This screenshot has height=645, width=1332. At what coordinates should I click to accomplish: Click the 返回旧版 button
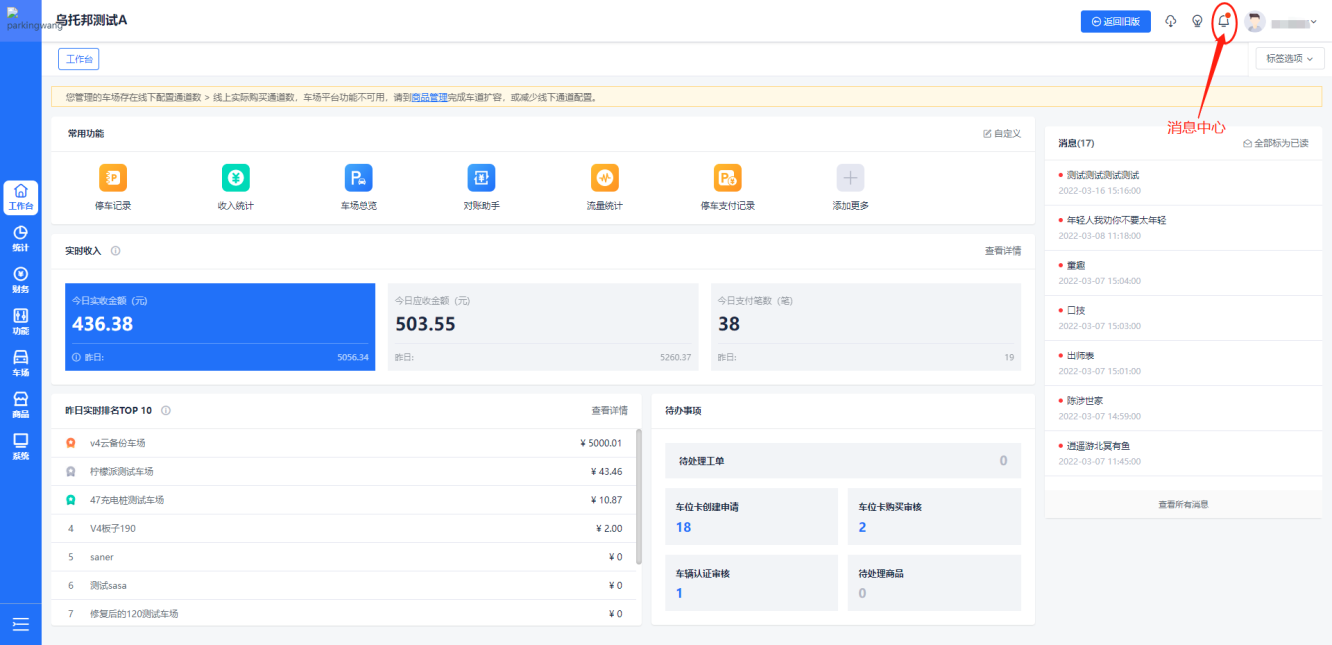pos(1115,22)
